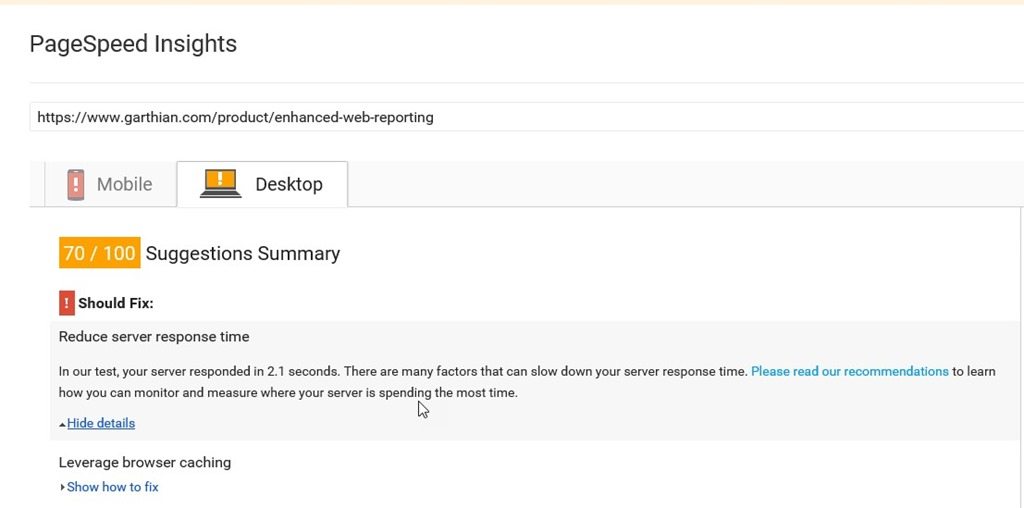Click the red phone icon in Mobile tab
The width and height of the screenshot is (1024, 508).
pyautogui.click(x=76, y=184)
